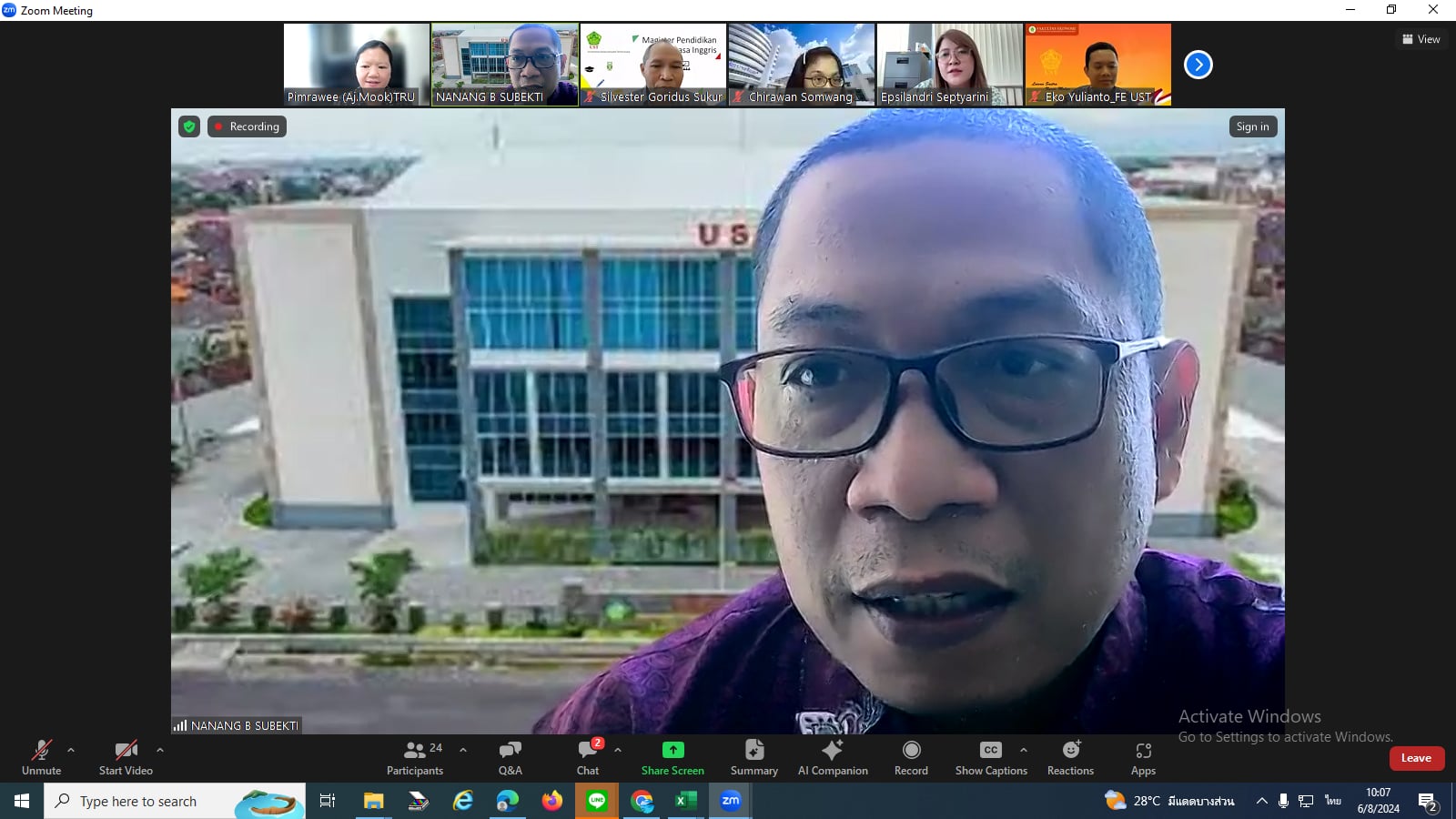Toggle the Record button

(911, 757)
